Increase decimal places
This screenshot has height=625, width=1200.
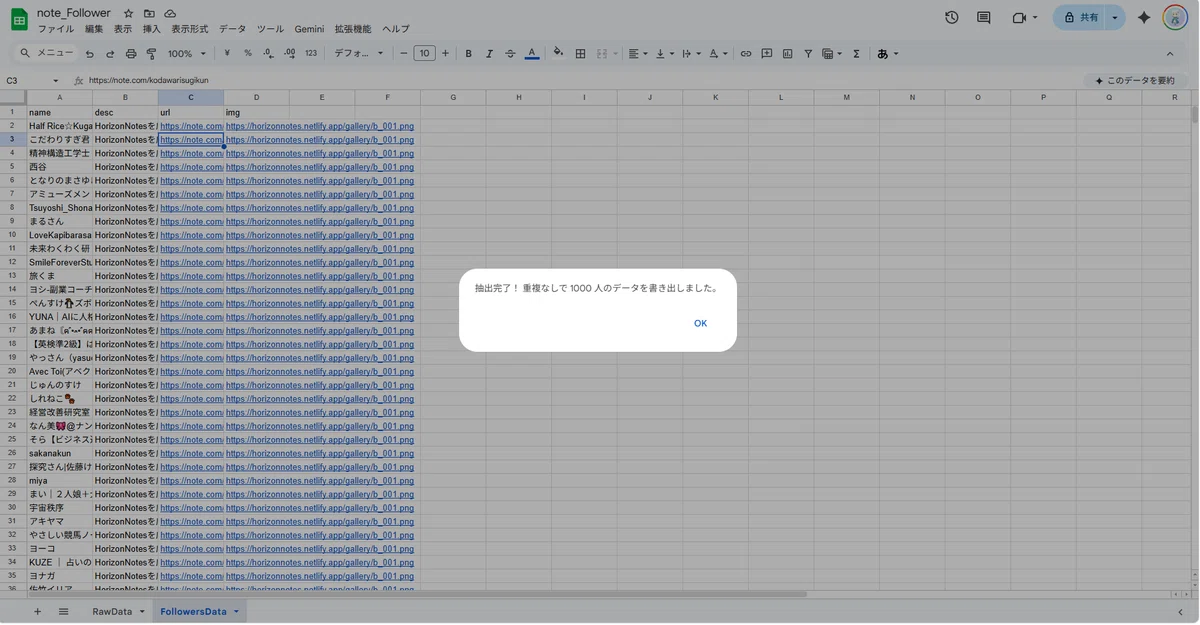point(289,54)
